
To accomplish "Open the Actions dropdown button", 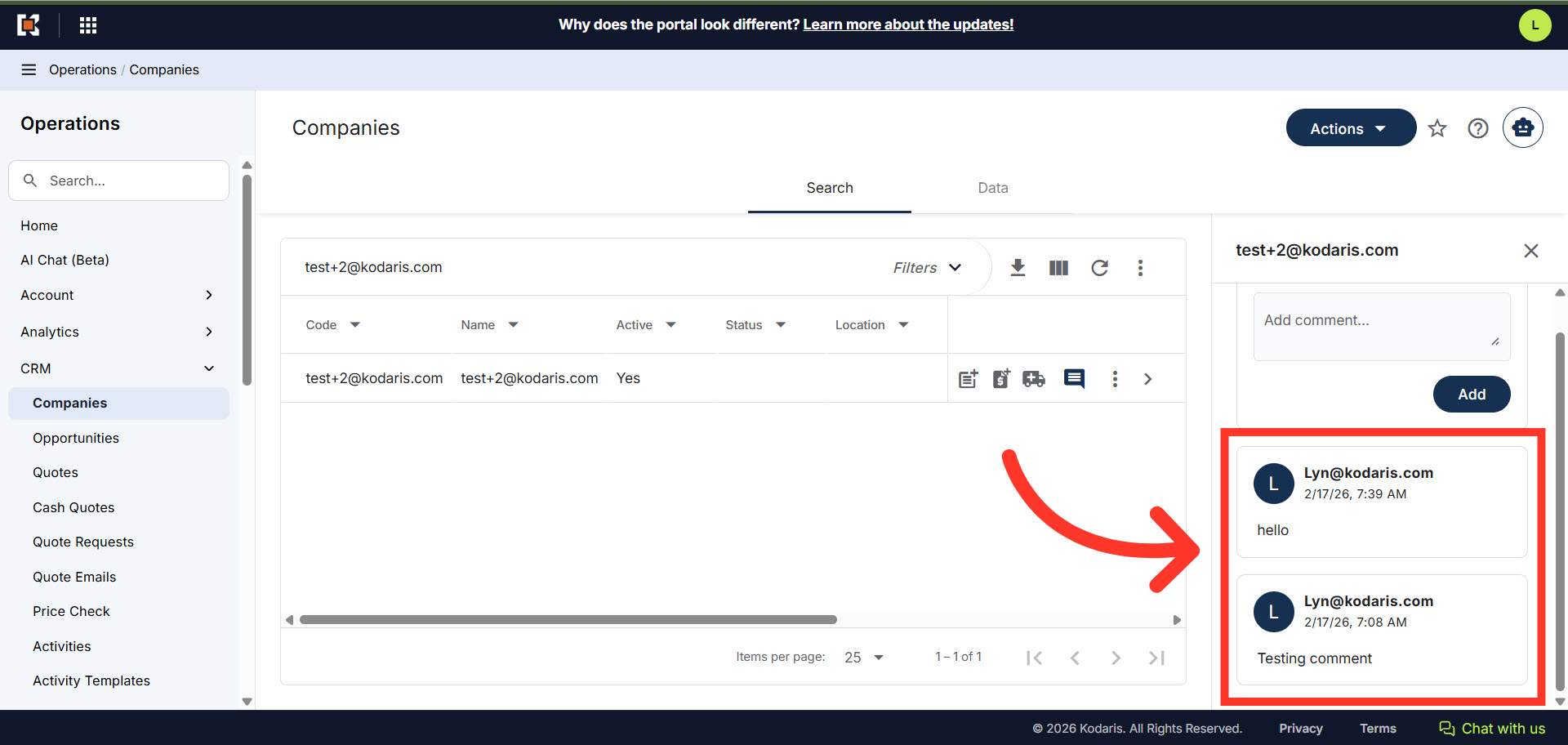I will click(1351, 128).
